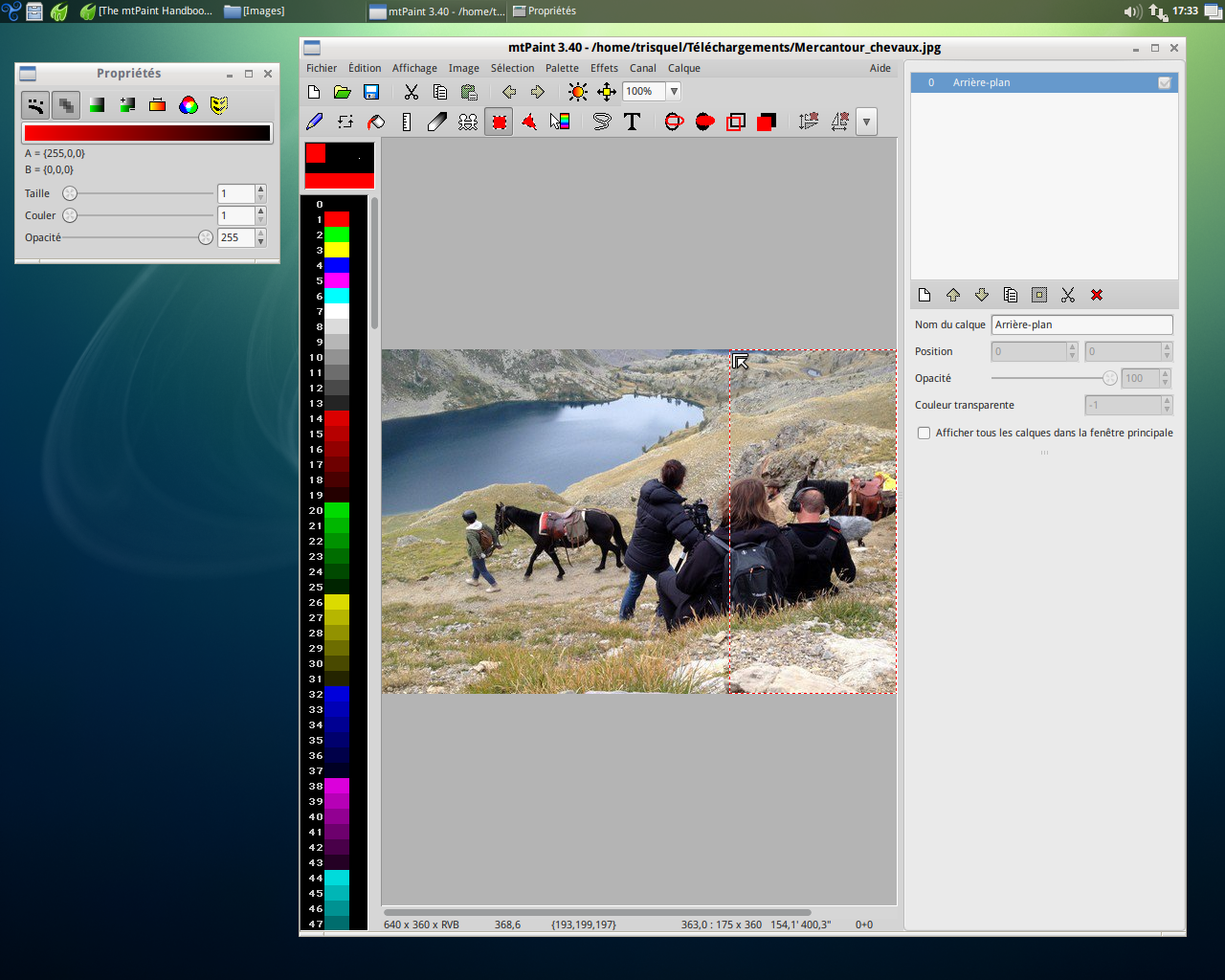The image size is (1225, 980).
Task: Click the fill selection rectangle icon
Action: [x=767, y=122]
